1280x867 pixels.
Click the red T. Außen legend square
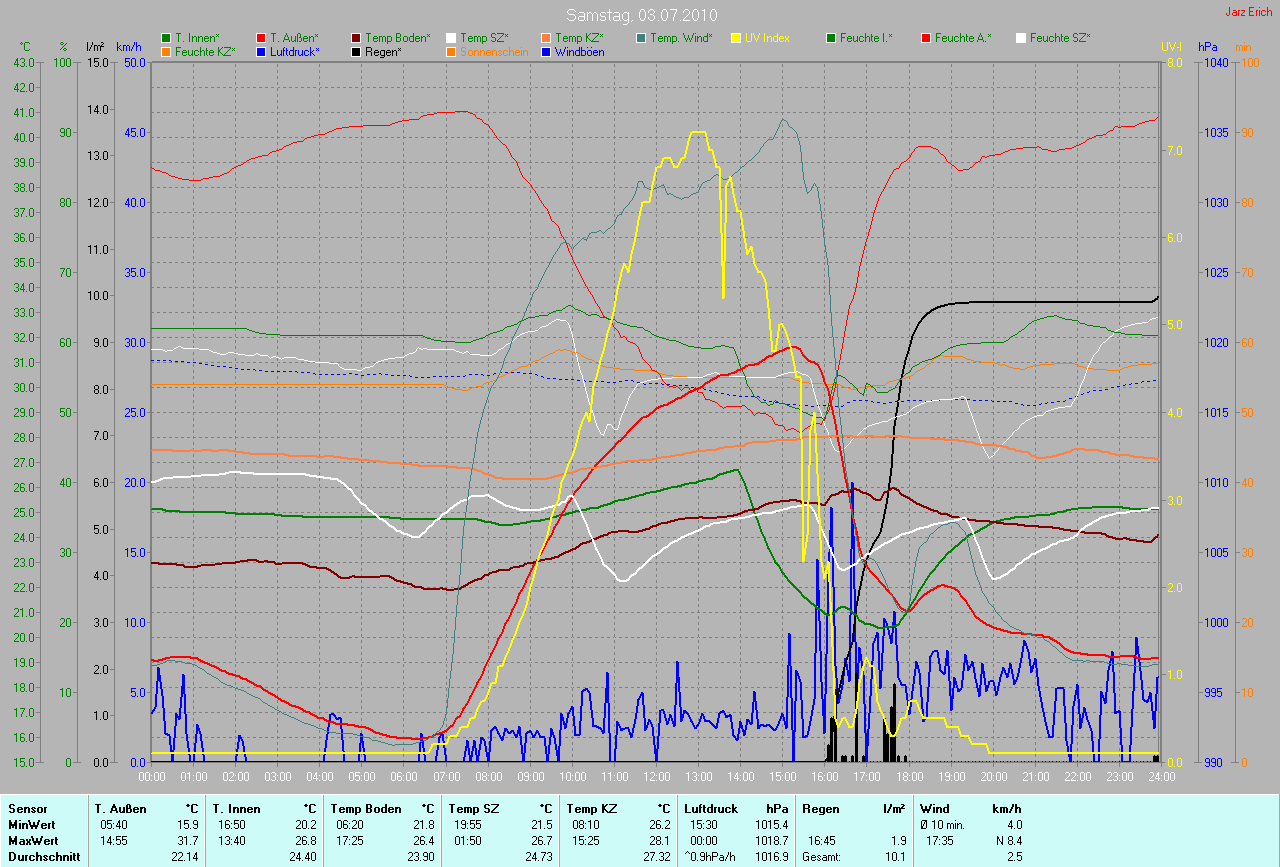point(261,38)
